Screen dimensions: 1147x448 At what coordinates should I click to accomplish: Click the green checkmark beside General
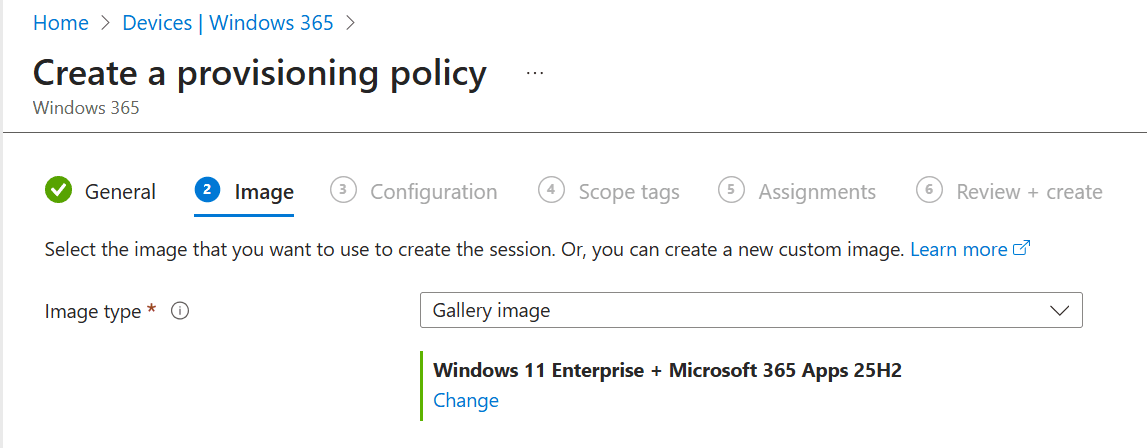pyautogui.click(x=59, y=190)
